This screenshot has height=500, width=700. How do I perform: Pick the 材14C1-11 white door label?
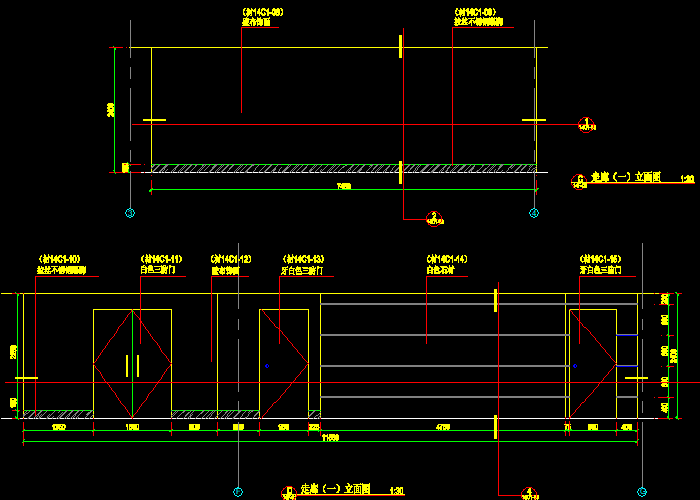pos(161,259)
